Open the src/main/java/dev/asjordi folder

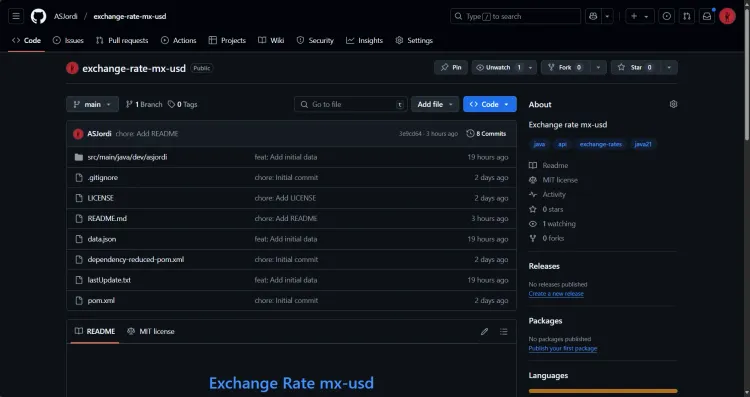point(127,157)
